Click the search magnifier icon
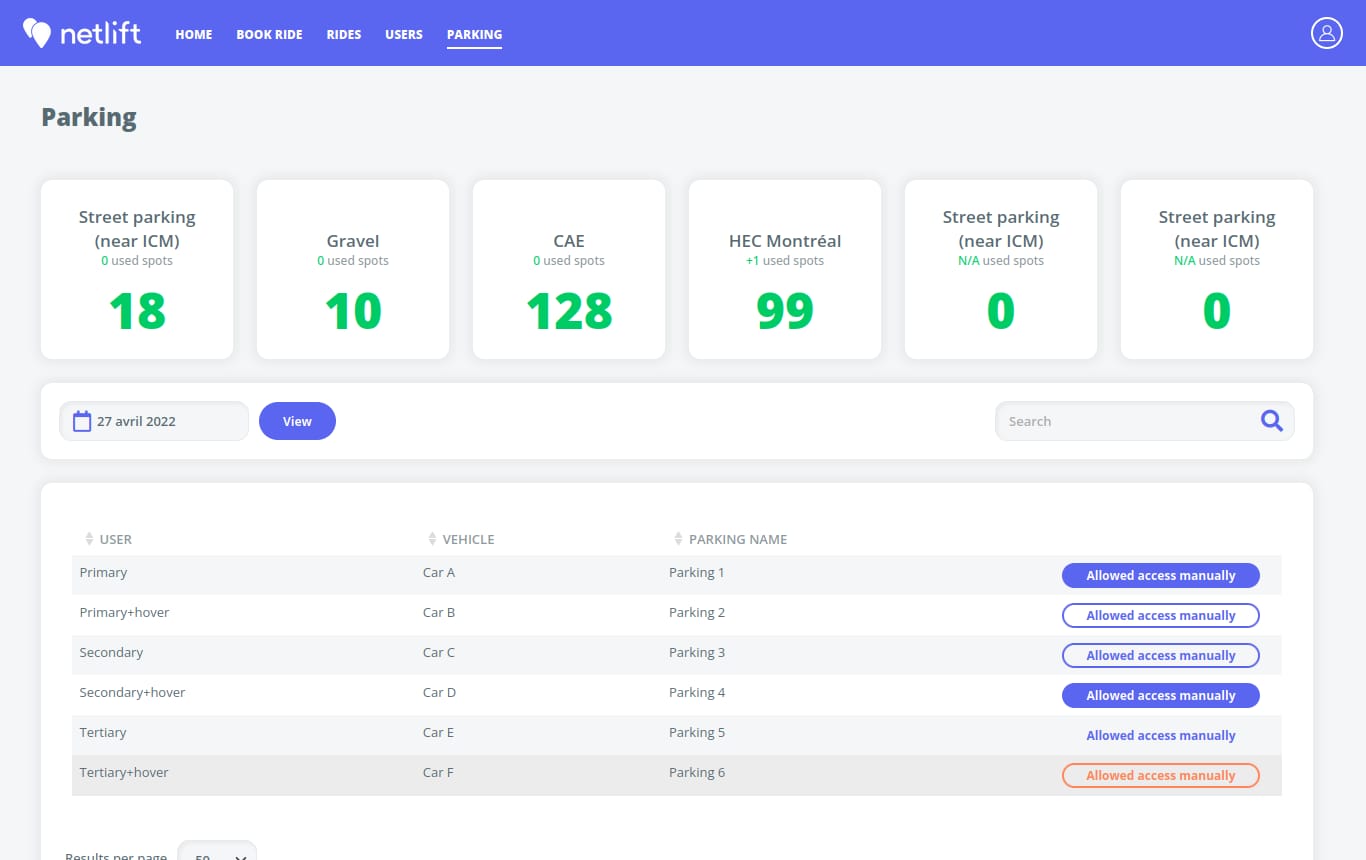Image resolution: width=1366 pixels, height=860 pixels. (x=1271, y=421)
